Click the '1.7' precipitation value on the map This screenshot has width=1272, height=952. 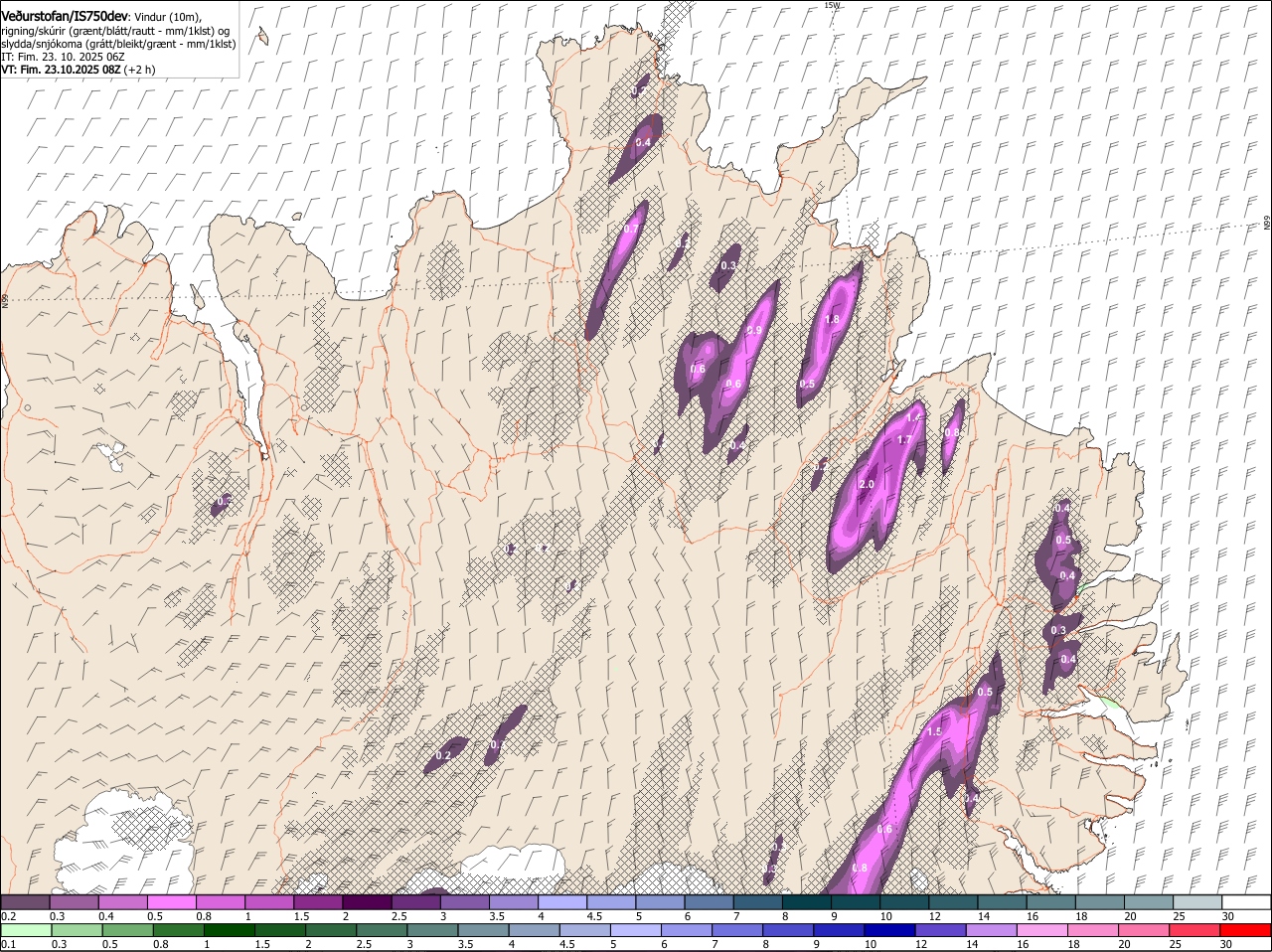coord(904,439)
